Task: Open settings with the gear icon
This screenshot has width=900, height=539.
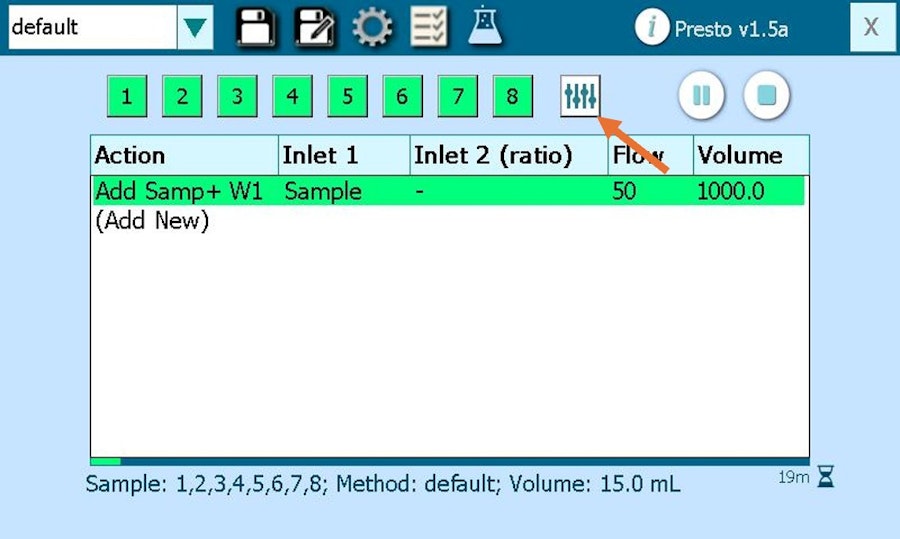Action: coord(372,26)
